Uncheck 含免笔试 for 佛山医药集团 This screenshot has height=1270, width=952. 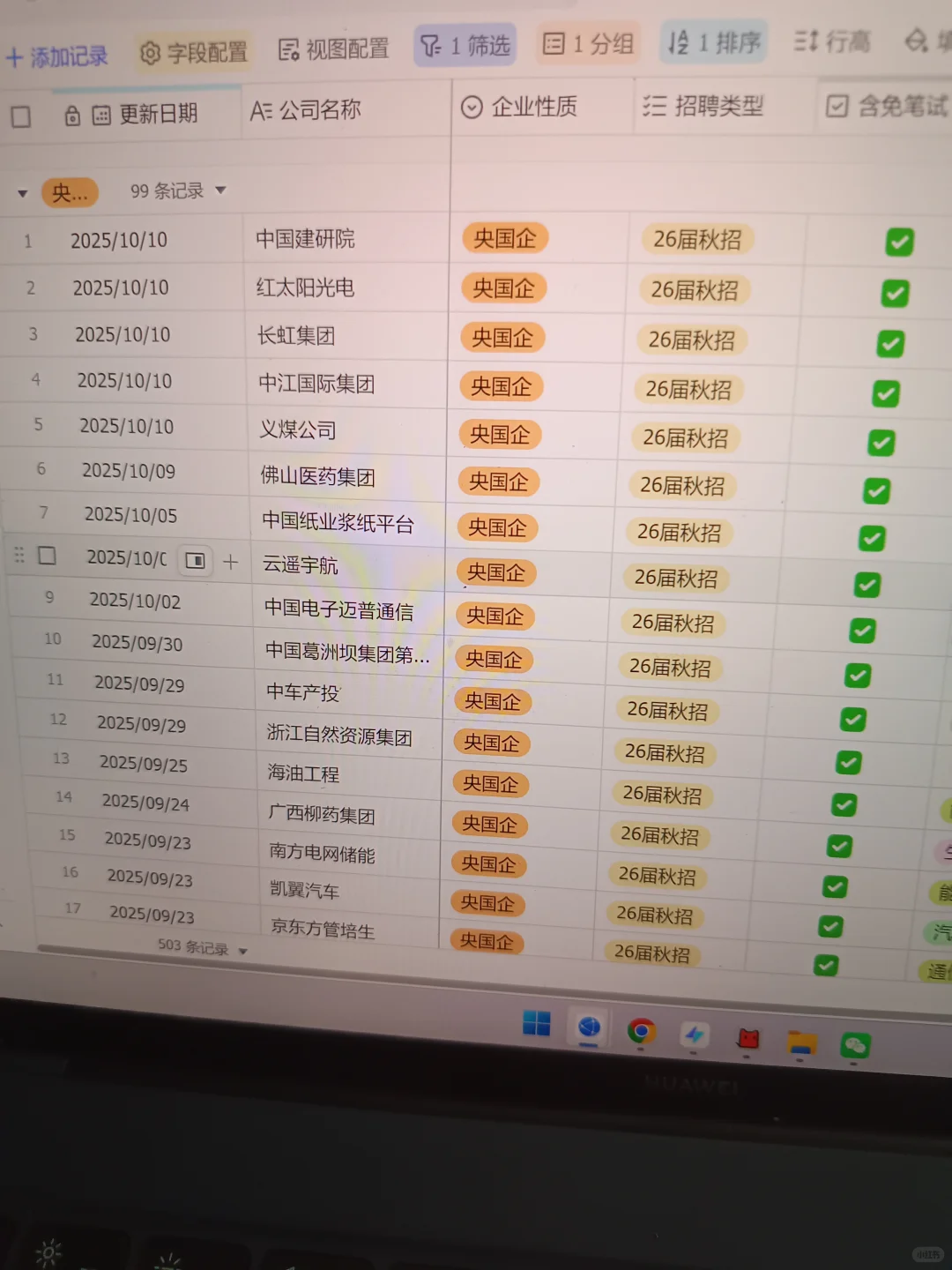tap(876, 490)
